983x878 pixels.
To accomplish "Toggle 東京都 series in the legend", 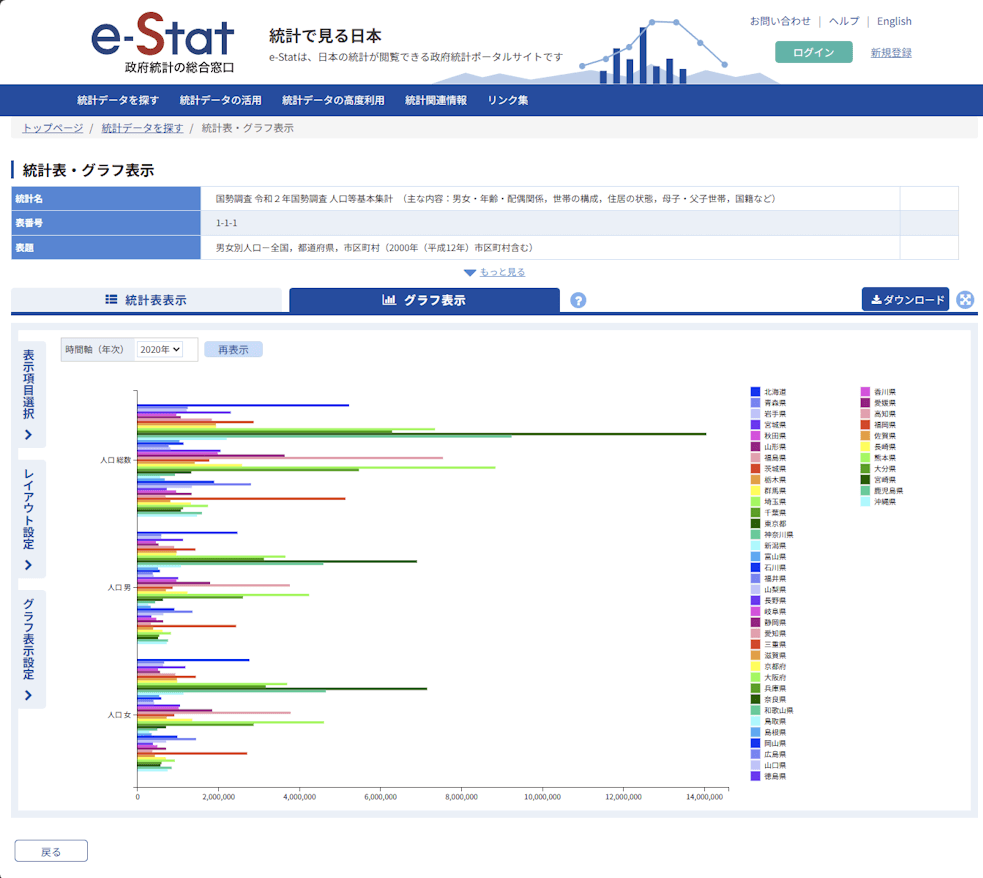I will [775, 523].
